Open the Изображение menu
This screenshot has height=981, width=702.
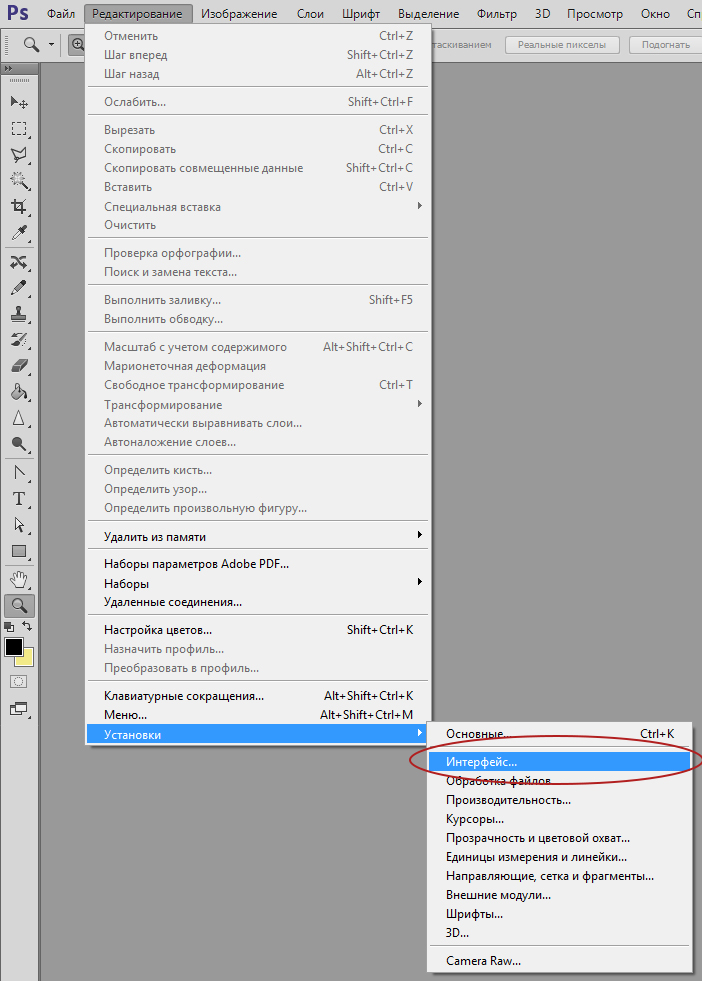coord(239,13)
